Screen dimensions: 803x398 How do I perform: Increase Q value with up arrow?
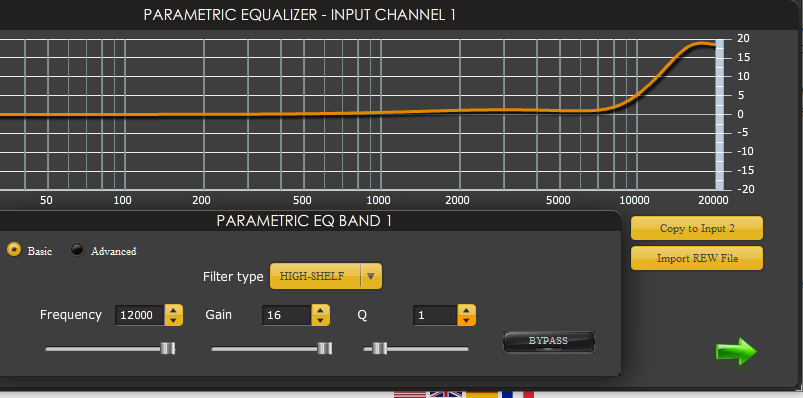(467, 310)
